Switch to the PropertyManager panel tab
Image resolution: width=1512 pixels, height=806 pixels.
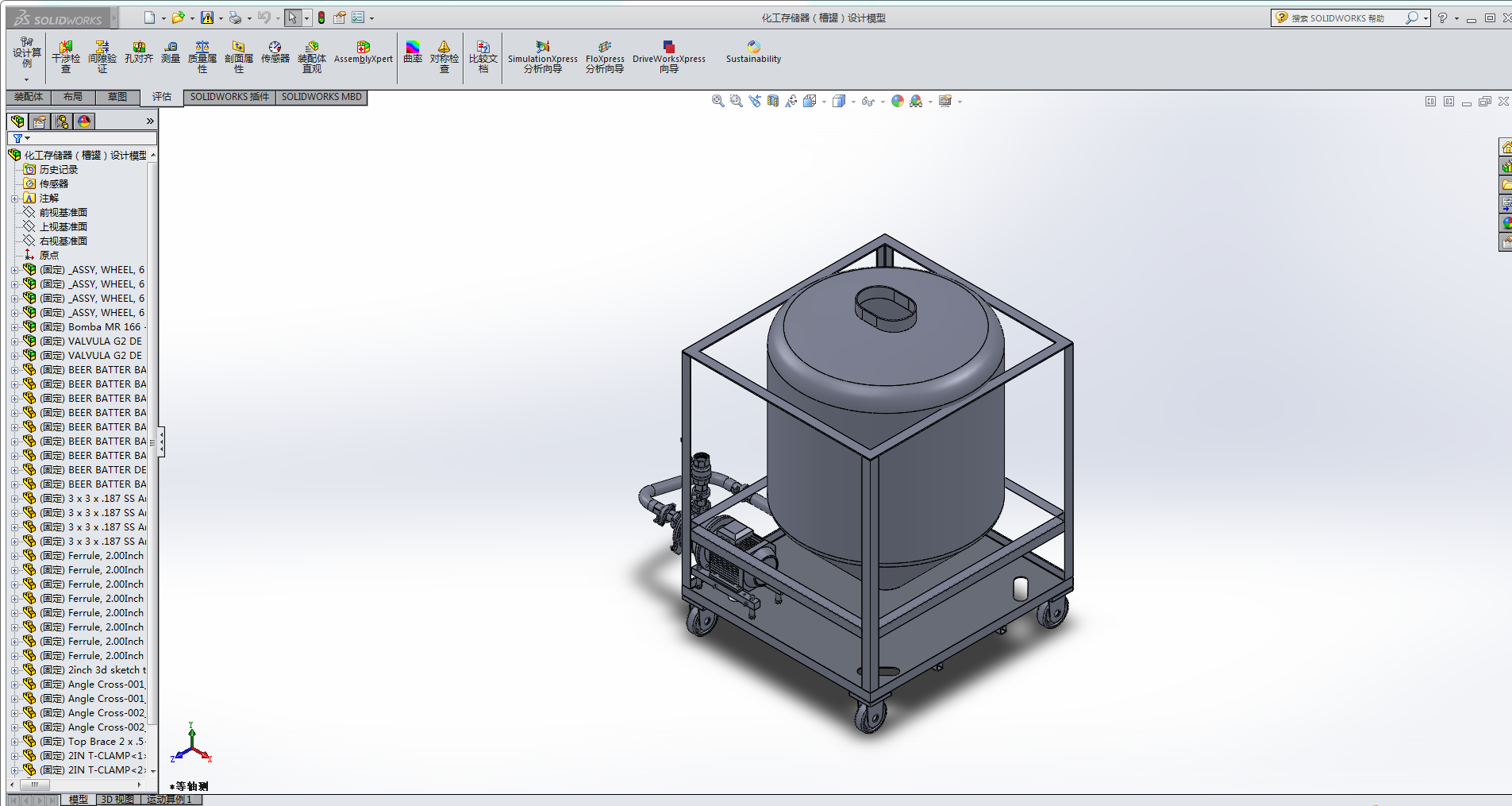pyautogui.click(x=40, y=121)
